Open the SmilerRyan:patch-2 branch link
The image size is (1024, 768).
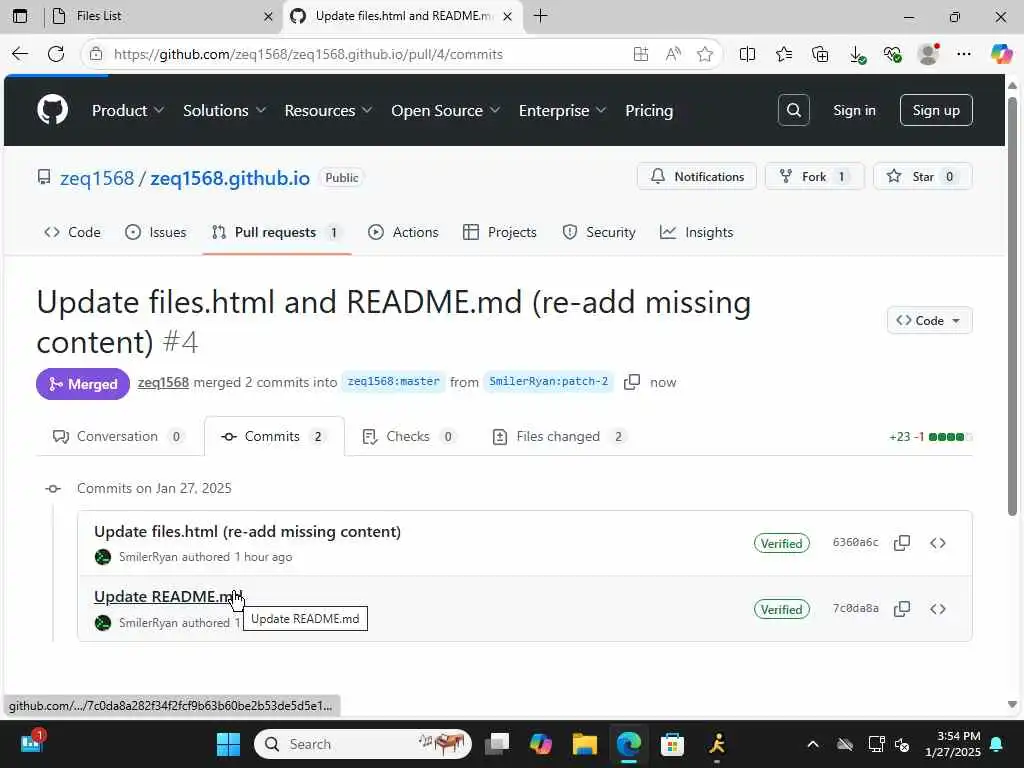pos(549,381)
